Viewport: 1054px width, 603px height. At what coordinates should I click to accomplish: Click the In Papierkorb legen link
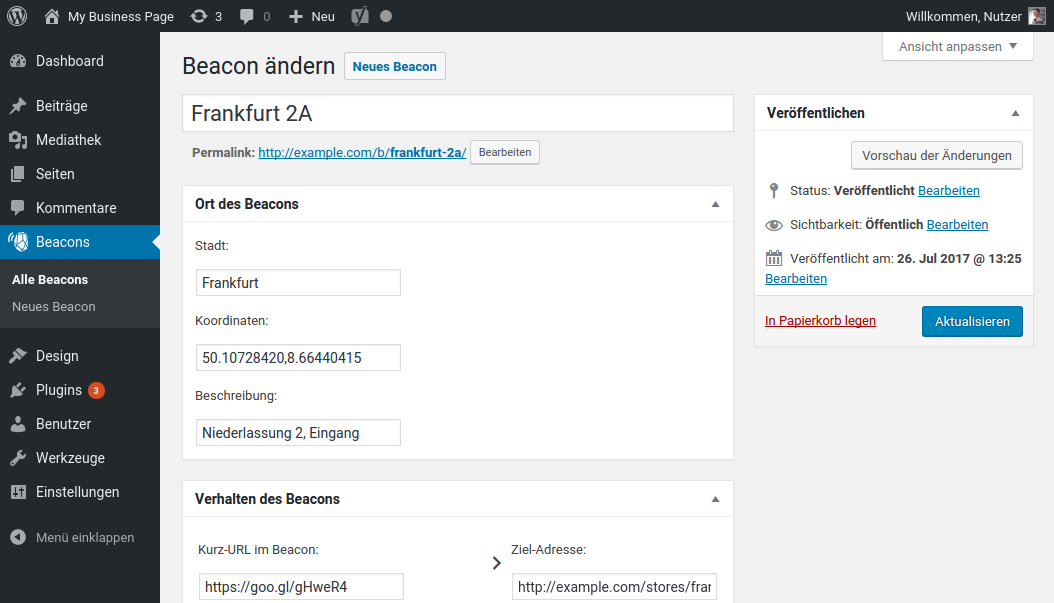[820, 321]
